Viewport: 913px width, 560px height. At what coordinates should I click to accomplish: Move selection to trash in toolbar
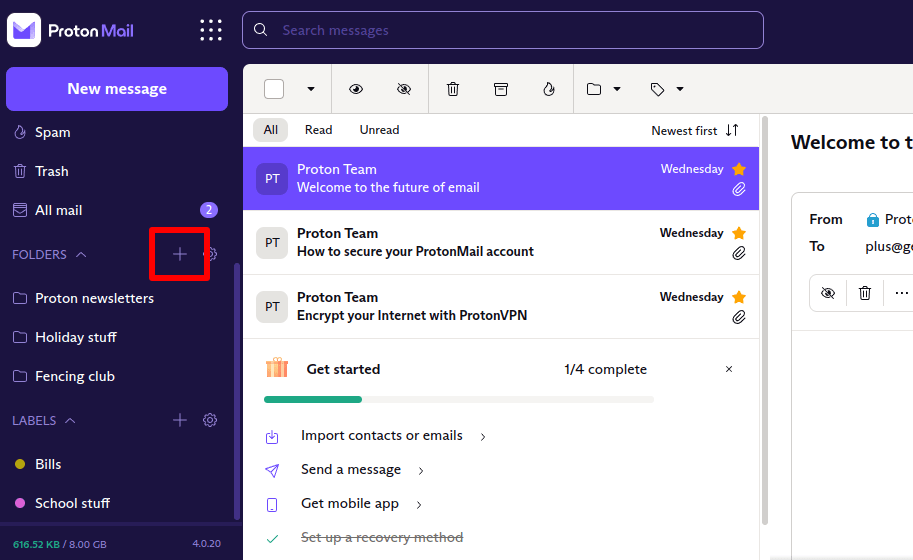point(453,89)
